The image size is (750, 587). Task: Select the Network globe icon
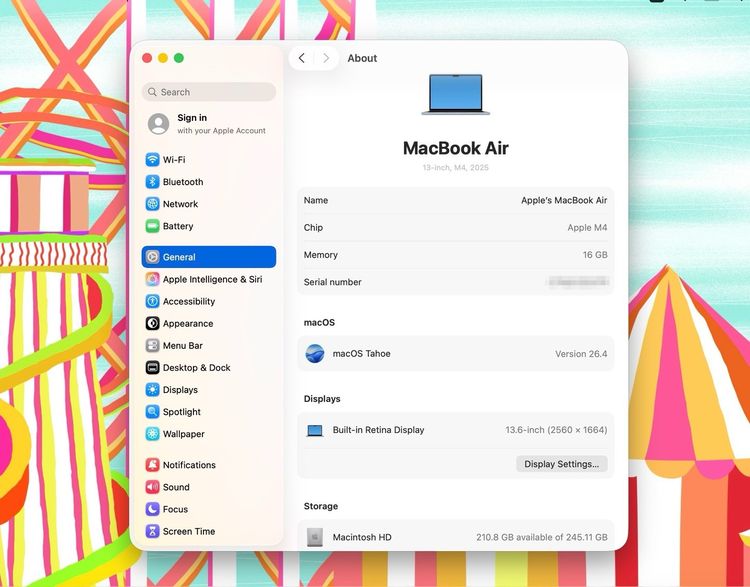tap(153, 204)
